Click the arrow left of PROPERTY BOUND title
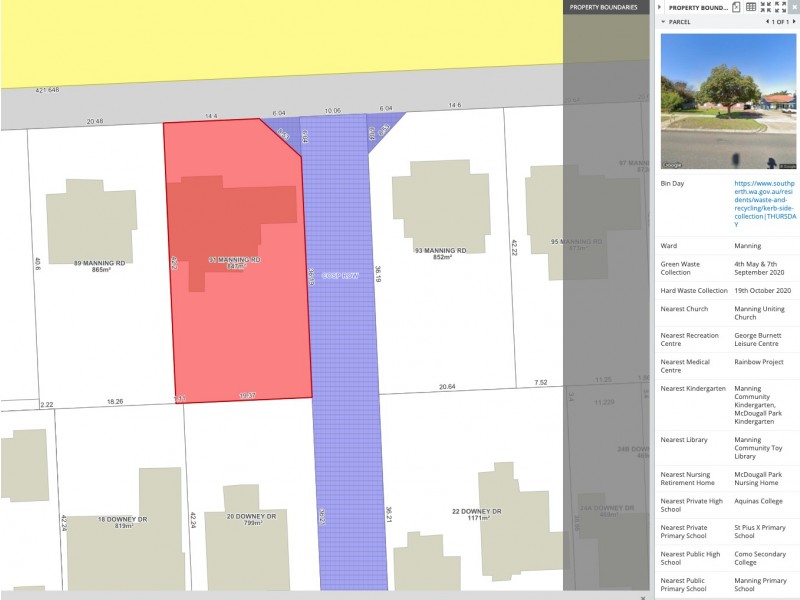 (659, 7)
